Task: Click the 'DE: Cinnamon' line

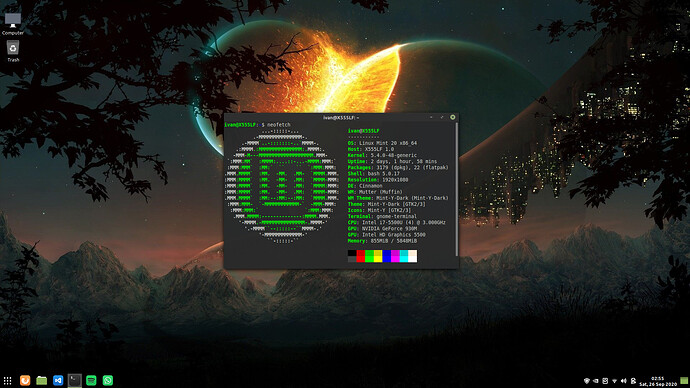Action: click(x=365, y=186)
